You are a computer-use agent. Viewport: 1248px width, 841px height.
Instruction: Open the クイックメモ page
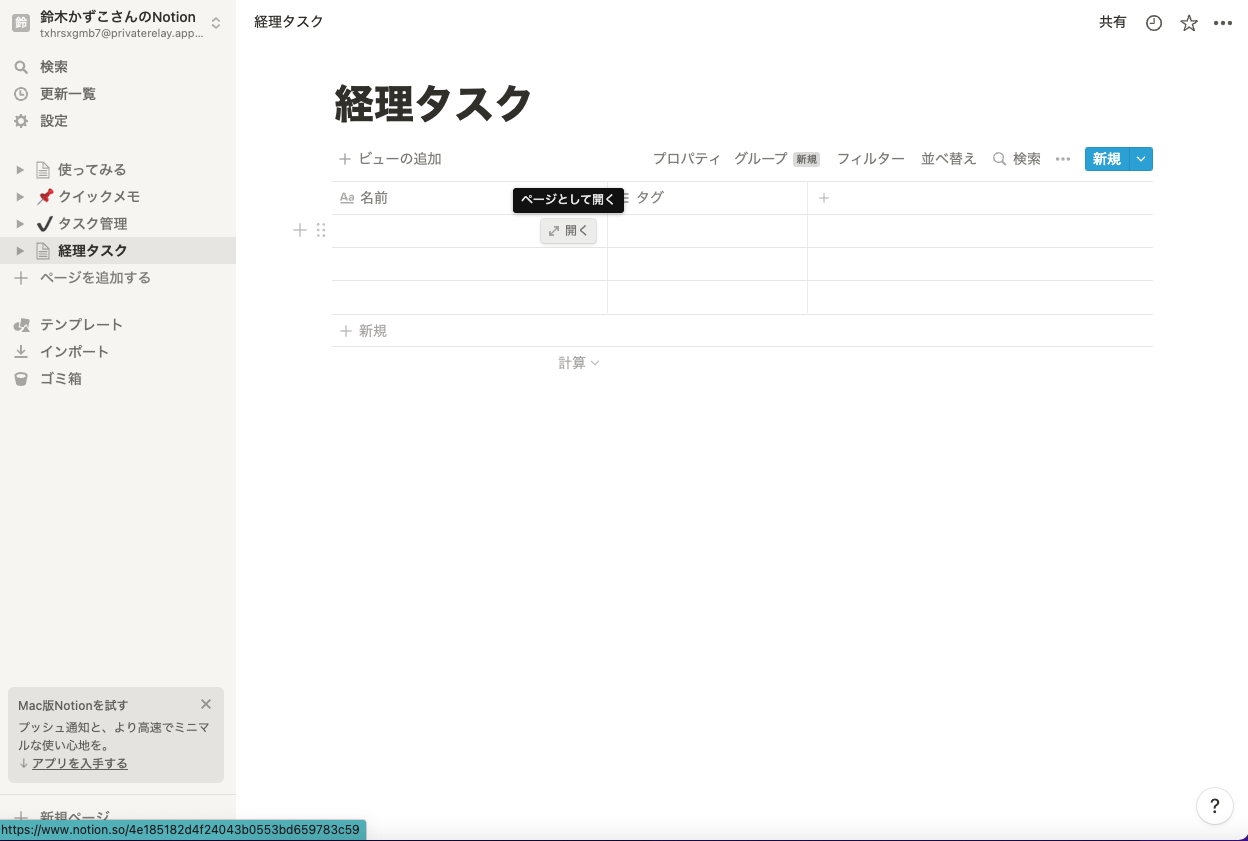(x=99, y=197)
